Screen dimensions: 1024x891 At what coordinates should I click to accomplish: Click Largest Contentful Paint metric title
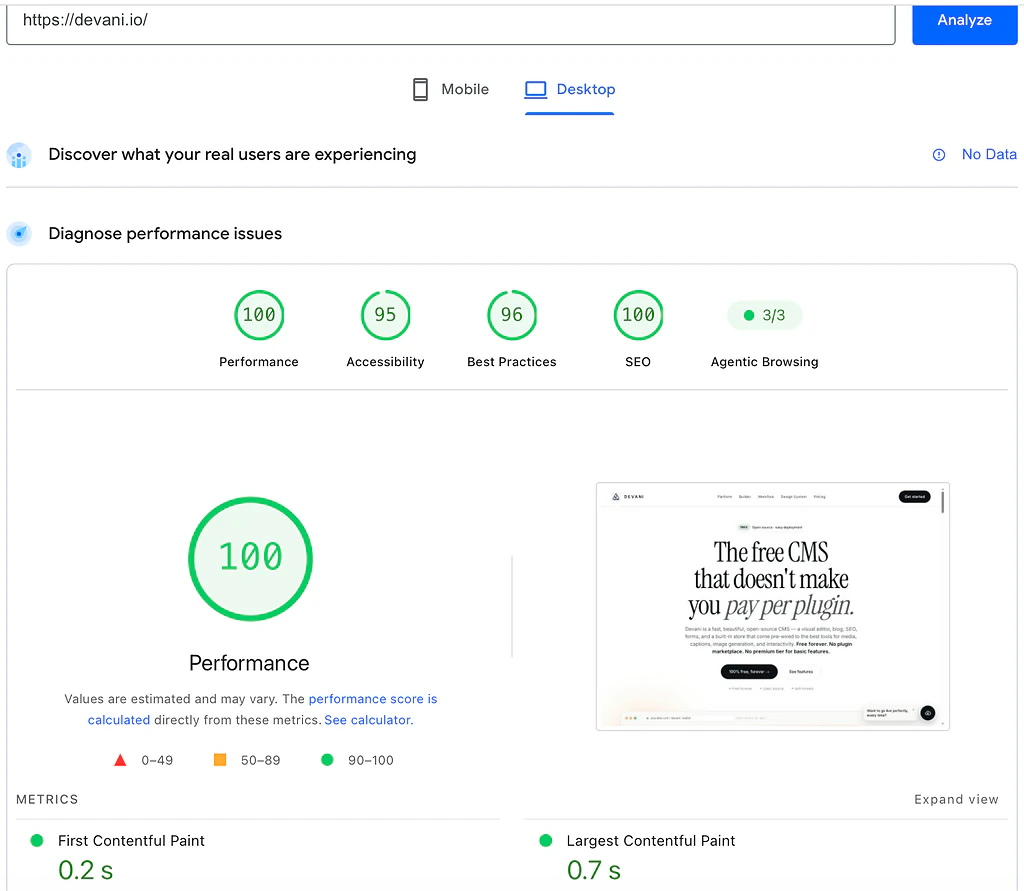tap(651, 841)
